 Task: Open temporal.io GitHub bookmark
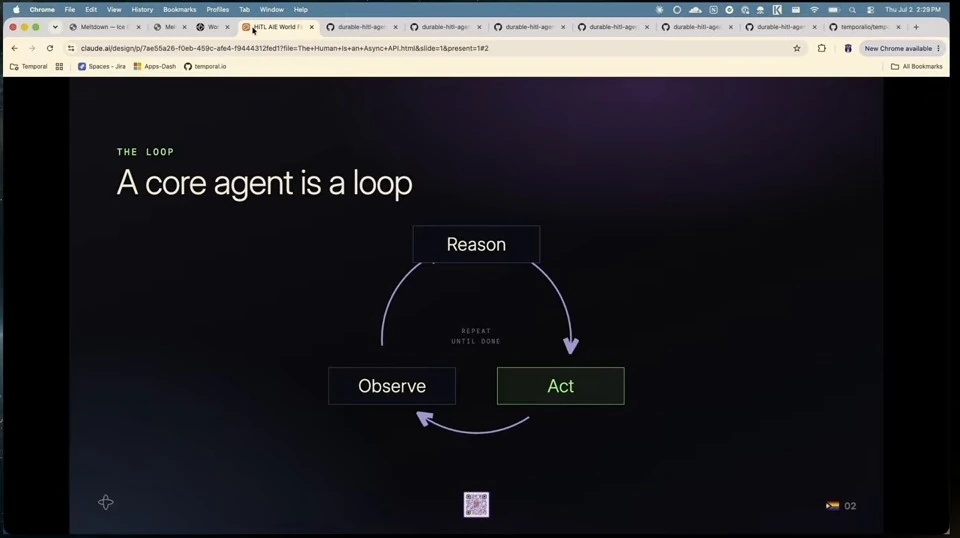205,66
